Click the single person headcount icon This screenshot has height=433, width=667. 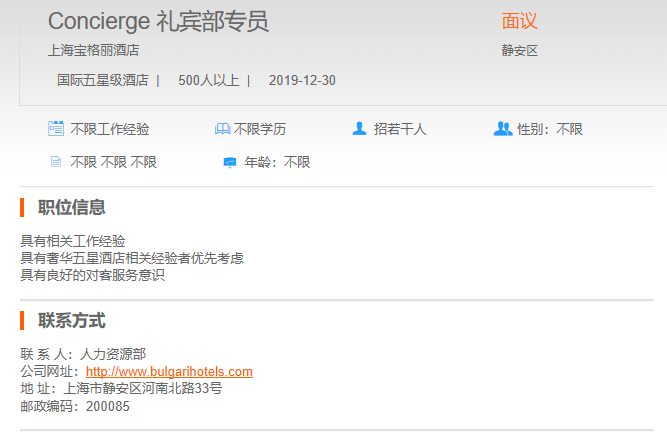pos(360,129)
